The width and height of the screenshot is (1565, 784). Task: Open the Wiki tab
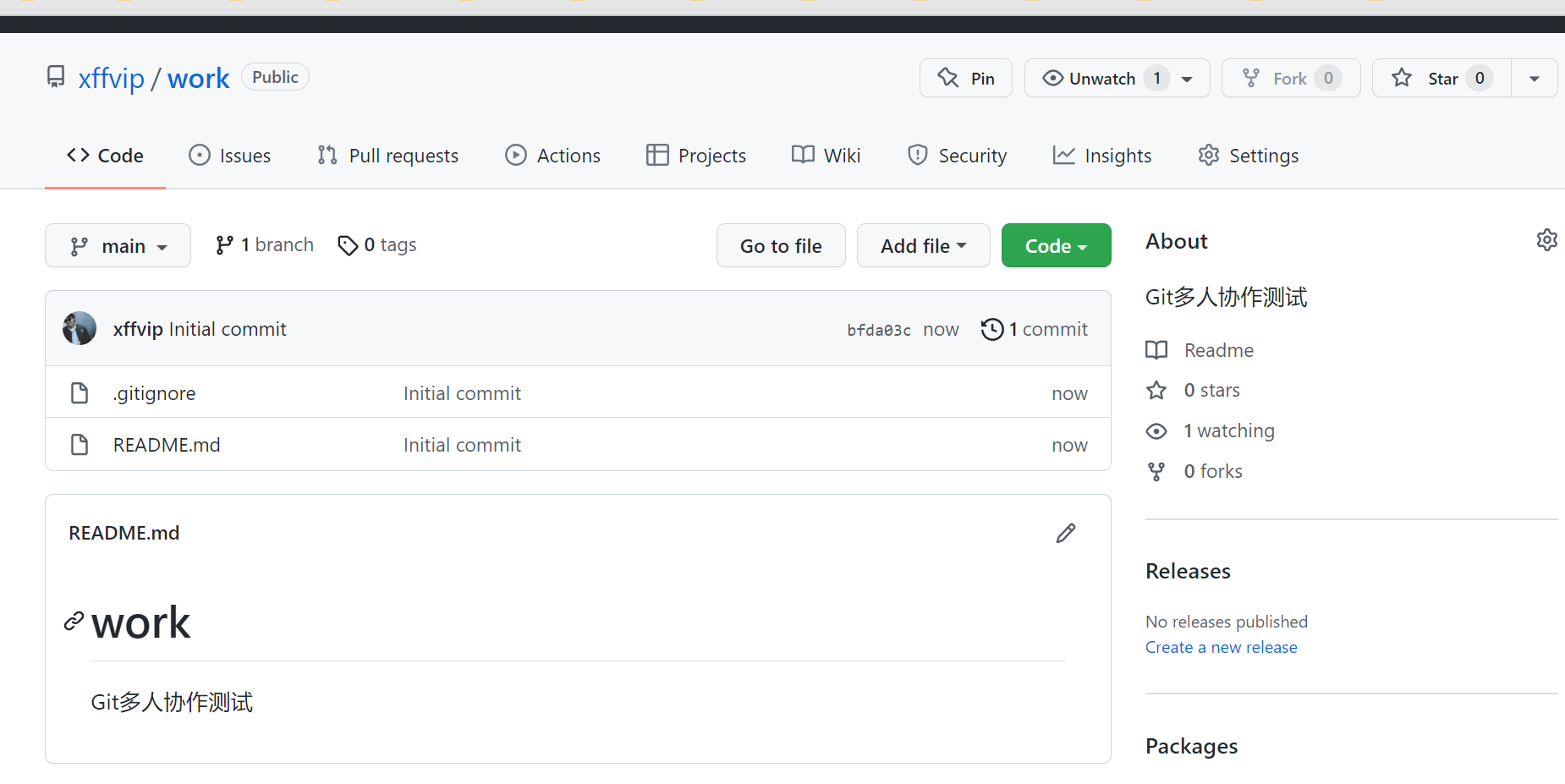point(826,156)
